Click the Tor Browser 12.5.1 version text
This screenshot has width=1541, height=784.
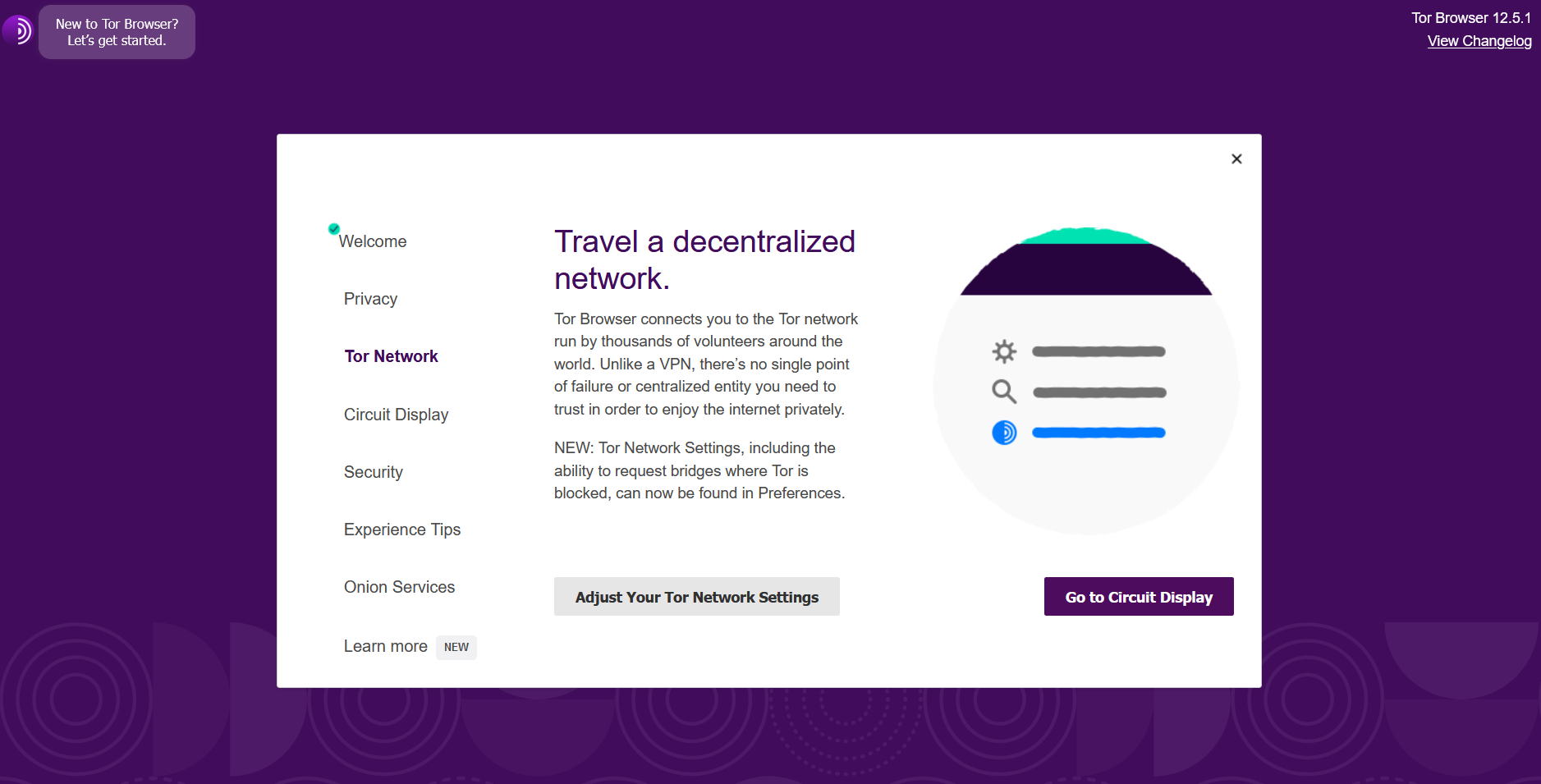(x=1471, y=17)
